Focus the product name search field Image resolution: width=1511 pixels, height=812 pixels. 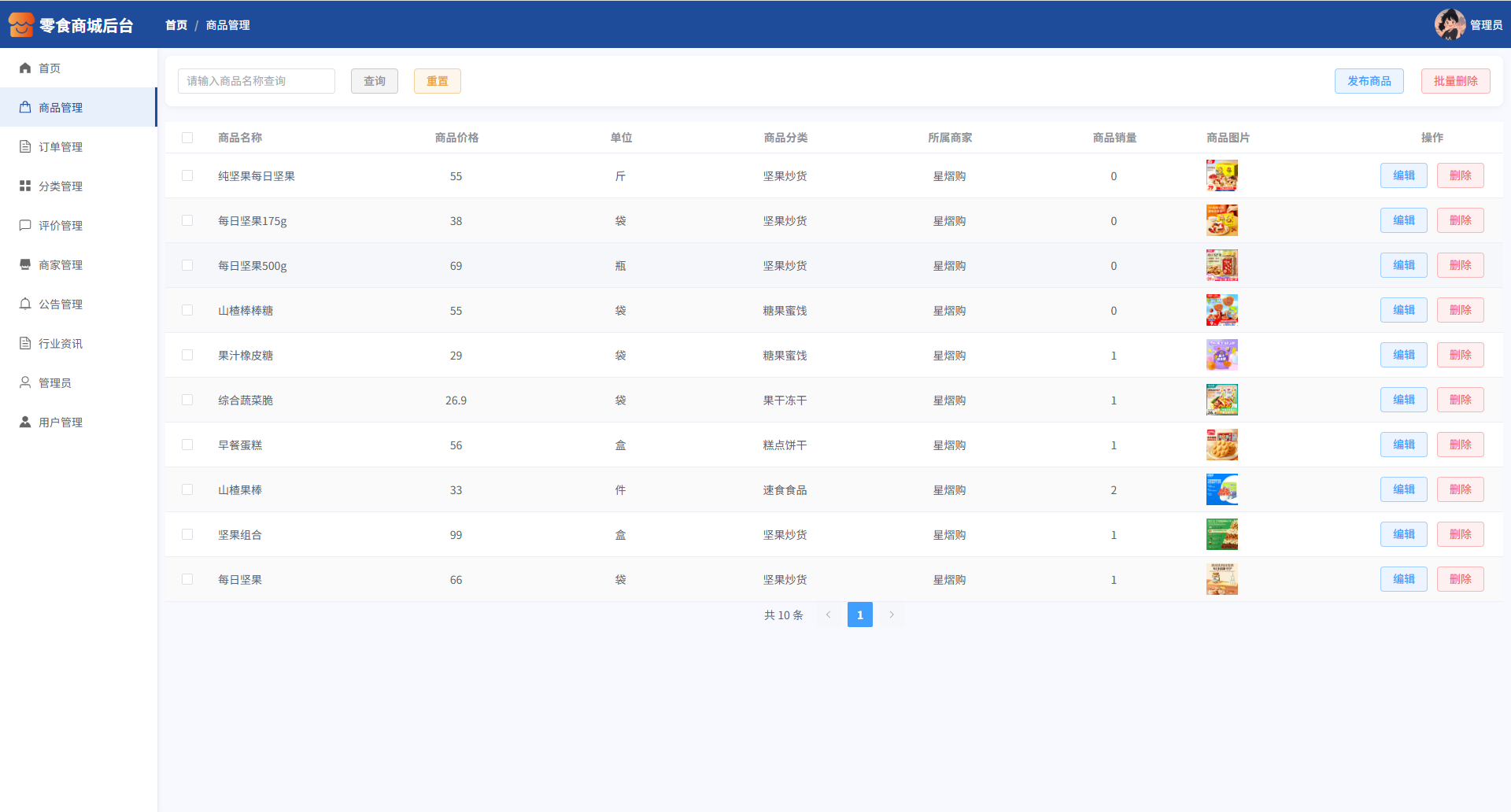257,81
